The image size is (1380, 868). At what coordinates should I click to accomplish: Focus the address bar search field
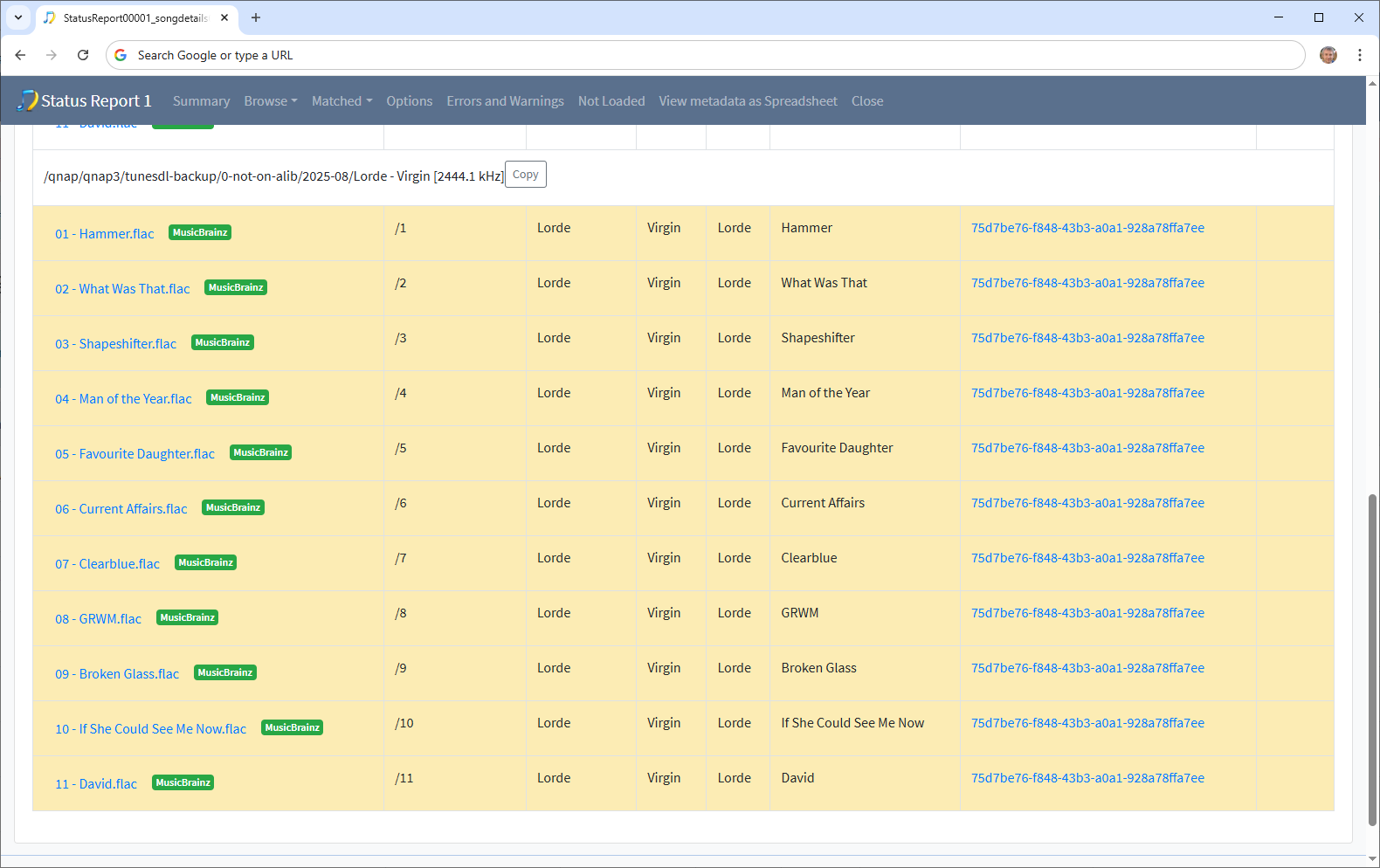699,55
